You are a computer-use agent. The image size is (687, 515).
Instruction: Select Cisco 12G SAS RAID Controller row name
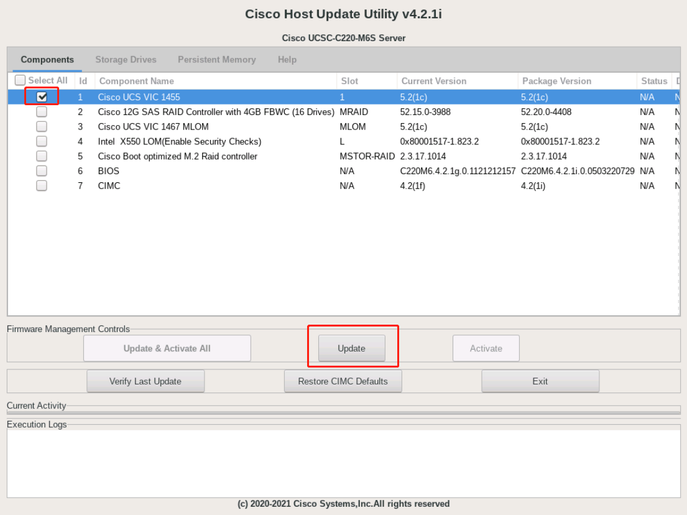[216, 112]
